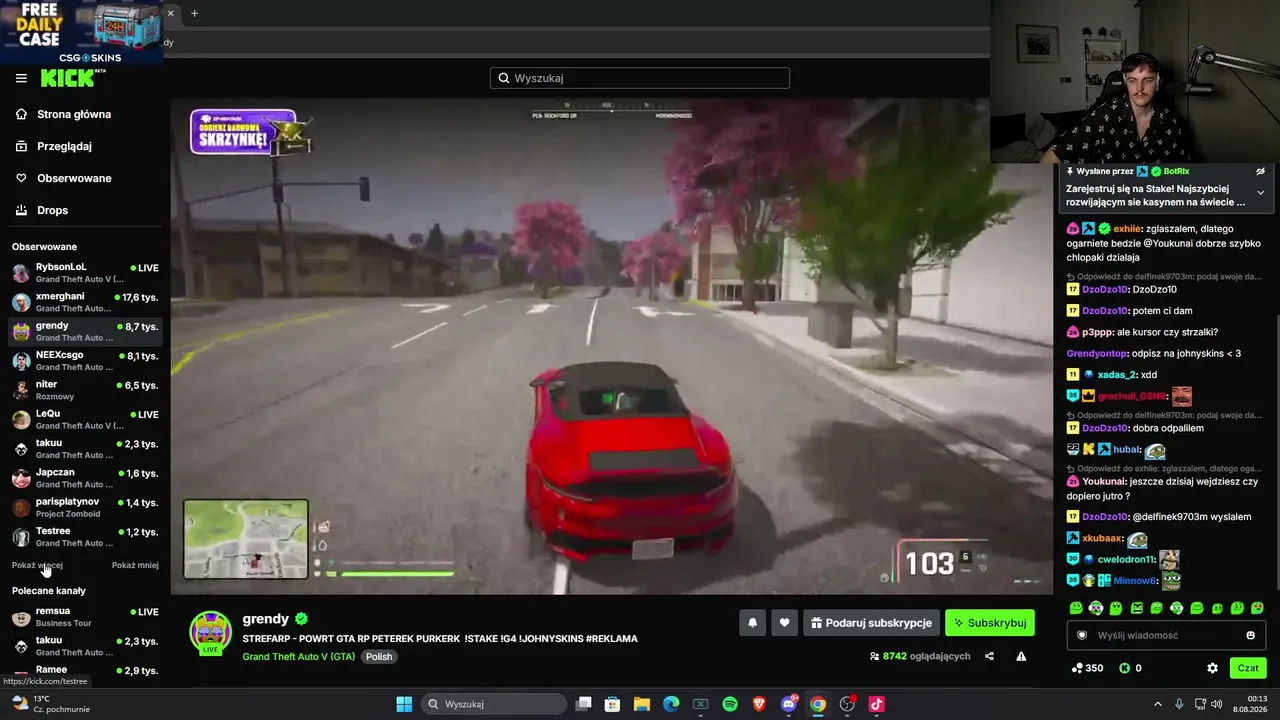Viewport: 1280px width, 720px height.
Task: Click the share stream icon
Action: [989, 656]
